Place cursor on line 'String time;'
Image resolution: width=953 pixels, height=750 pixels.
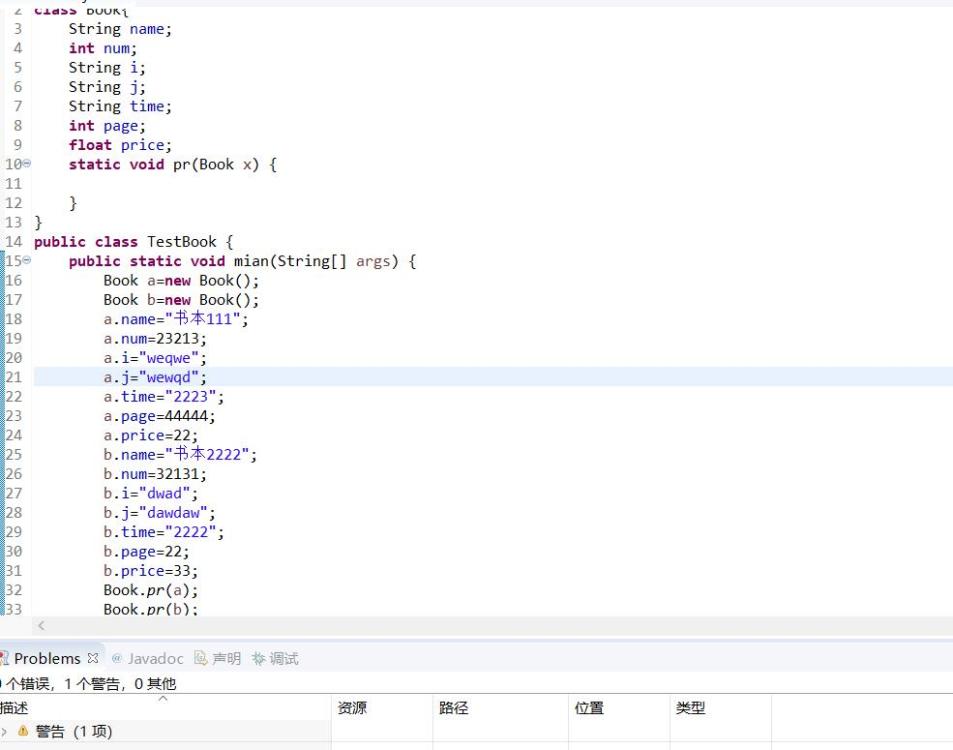tap(120, 106)
